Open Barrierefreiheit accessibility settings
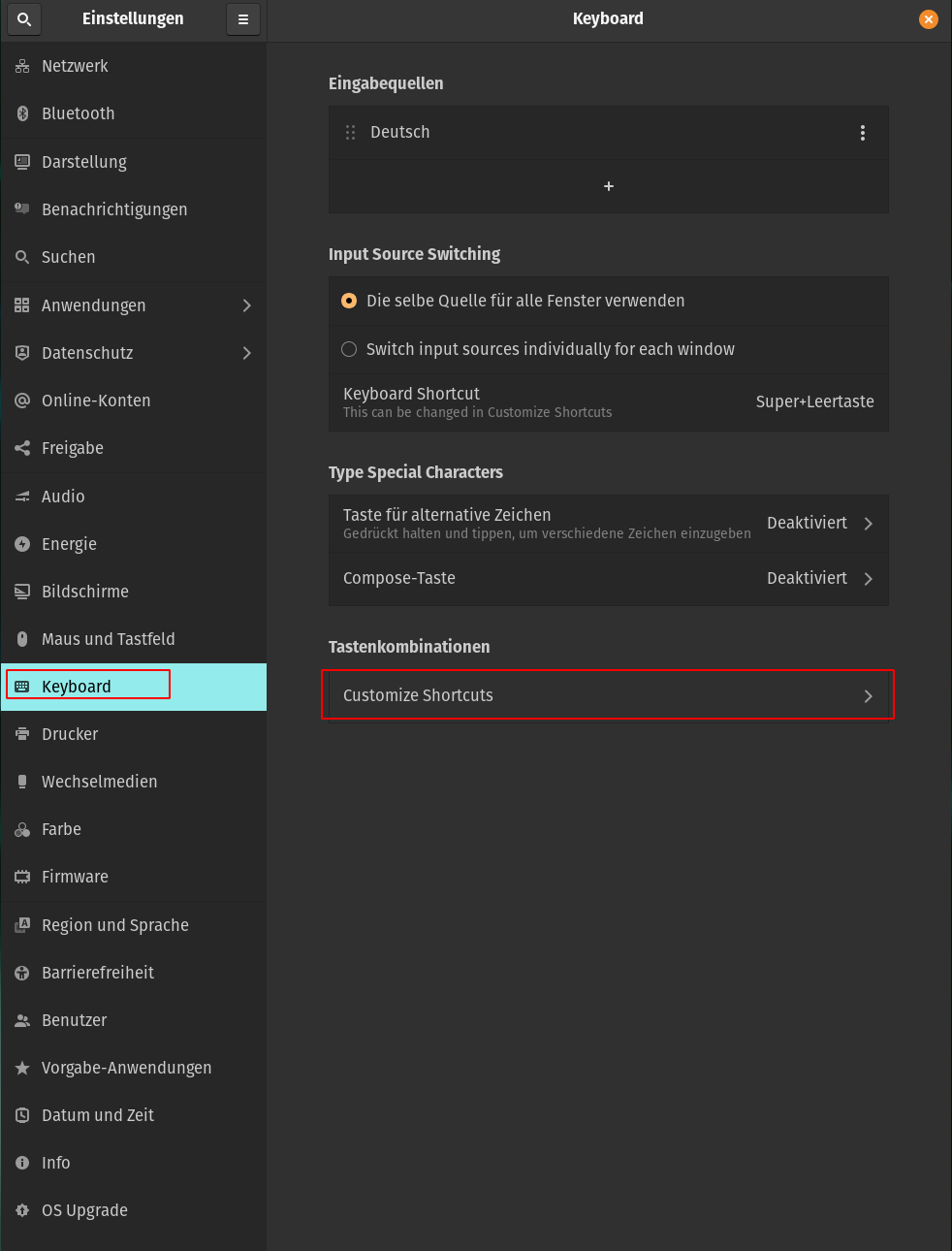Screen dimensions: 952x1251 tap(97, 973)
